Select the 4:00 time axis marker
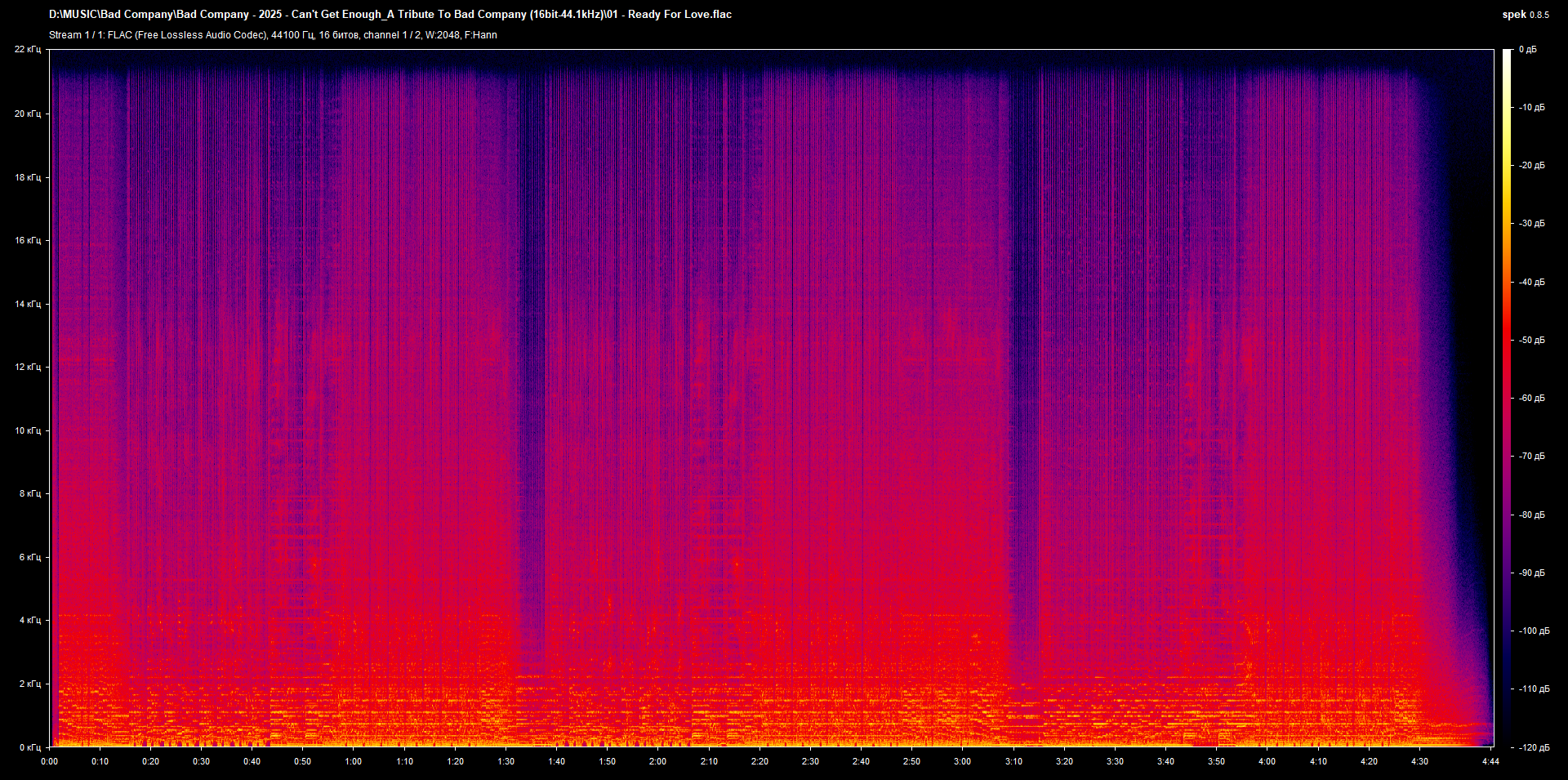 [1267, 761]
